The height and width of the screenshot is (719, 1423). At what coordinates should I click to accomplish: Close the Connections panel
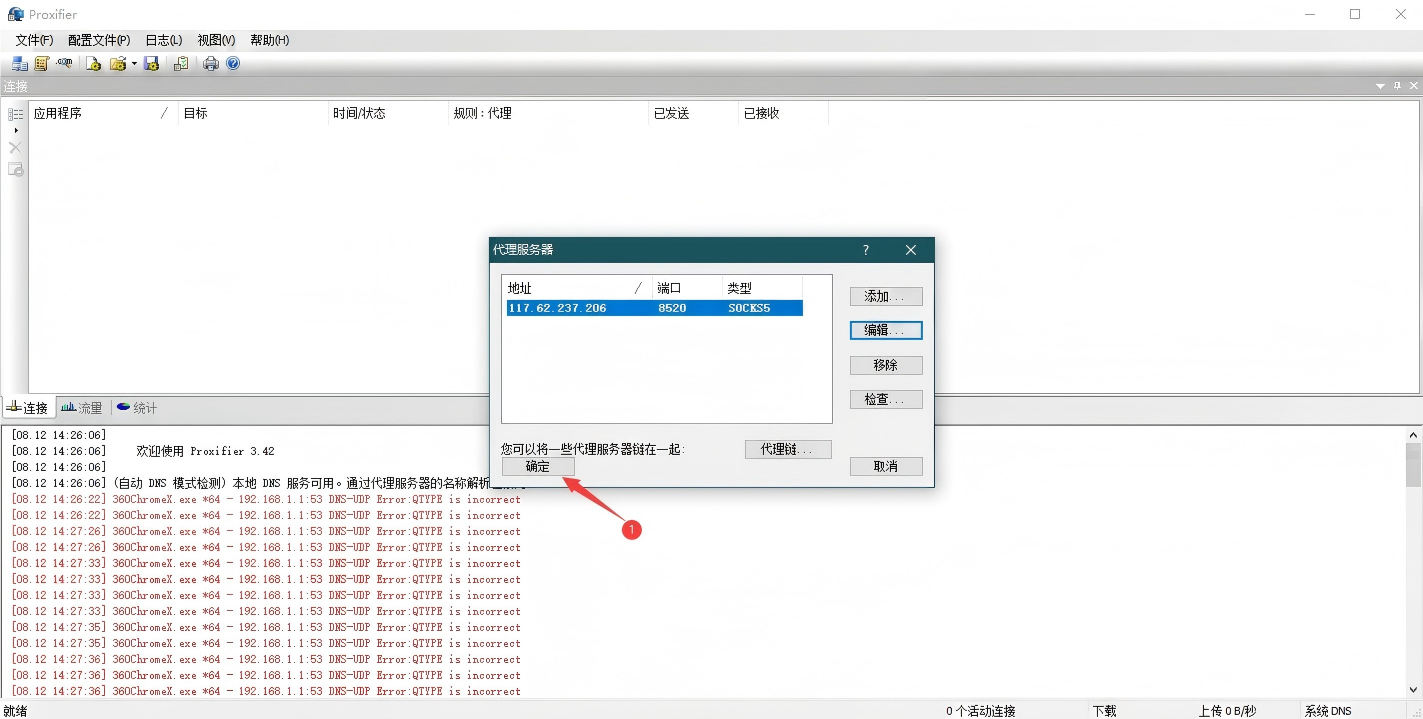tap(1414, 87)
